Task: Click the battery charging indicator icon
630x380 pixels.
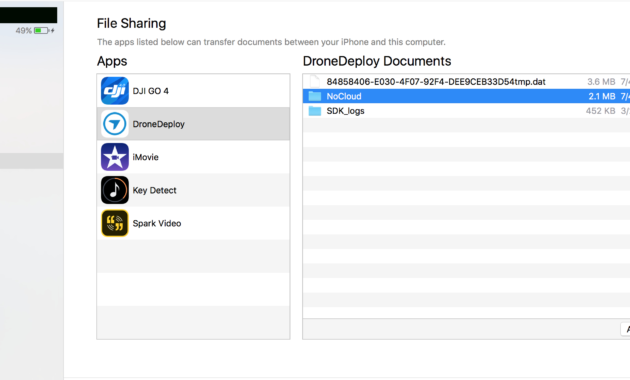Action: tap(44, 31)
